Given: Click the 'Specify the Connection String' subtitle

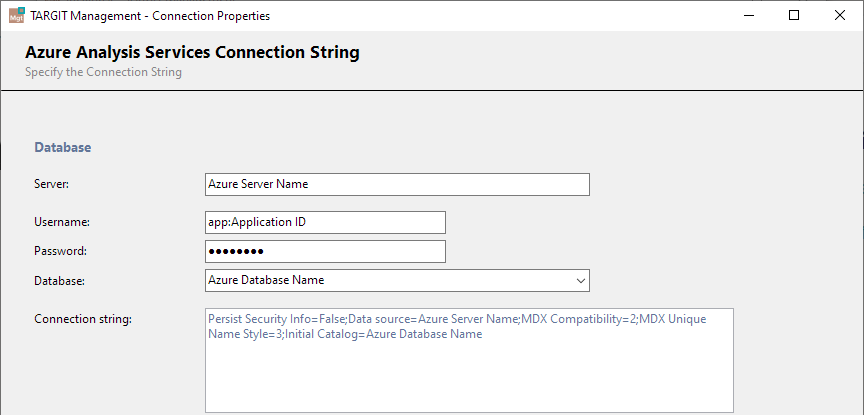Looking at the screenshot, I should (103, 72).
